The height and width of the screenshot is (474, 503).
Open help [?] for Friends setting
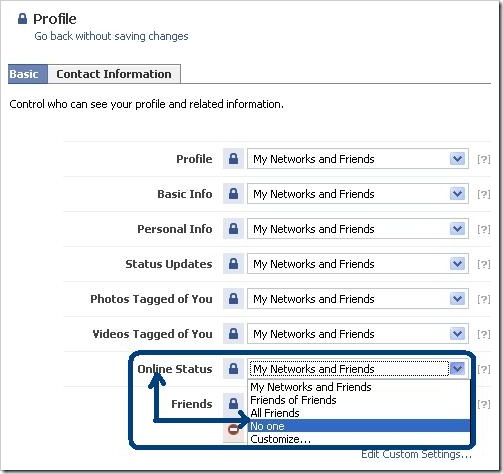tap(483, 404)
